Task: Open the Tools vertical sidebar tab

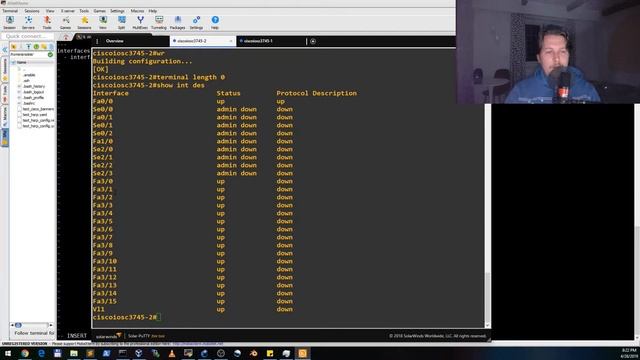Action: pos(5,92)
